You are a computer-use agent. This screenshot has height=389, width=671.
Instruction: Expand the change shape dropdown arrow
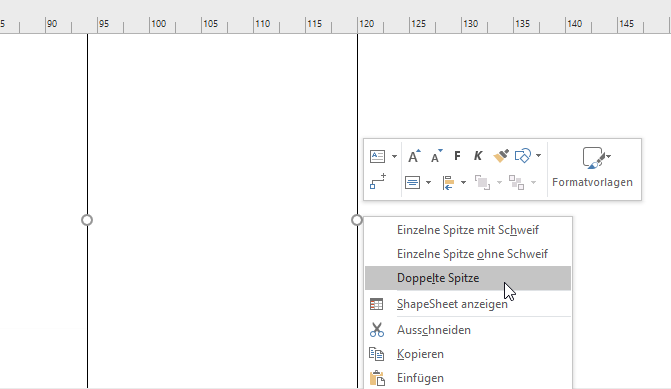point(538,156)
